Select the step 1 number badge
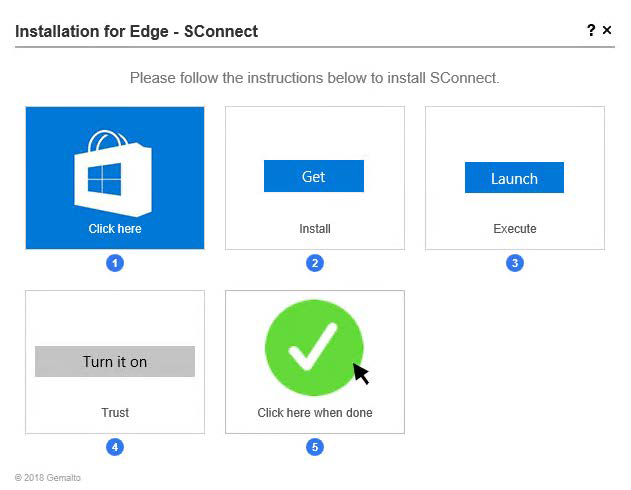 tap(115, 263)
